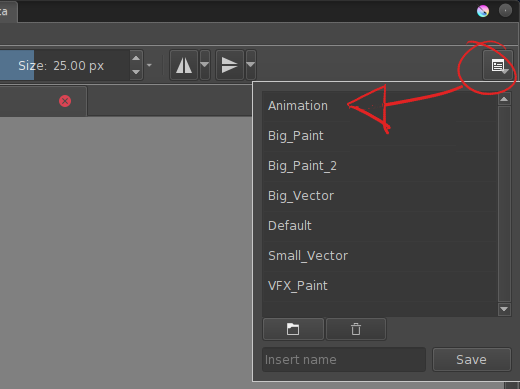Close the document tab with red X
520x389 pixels.
pos(65,101)
